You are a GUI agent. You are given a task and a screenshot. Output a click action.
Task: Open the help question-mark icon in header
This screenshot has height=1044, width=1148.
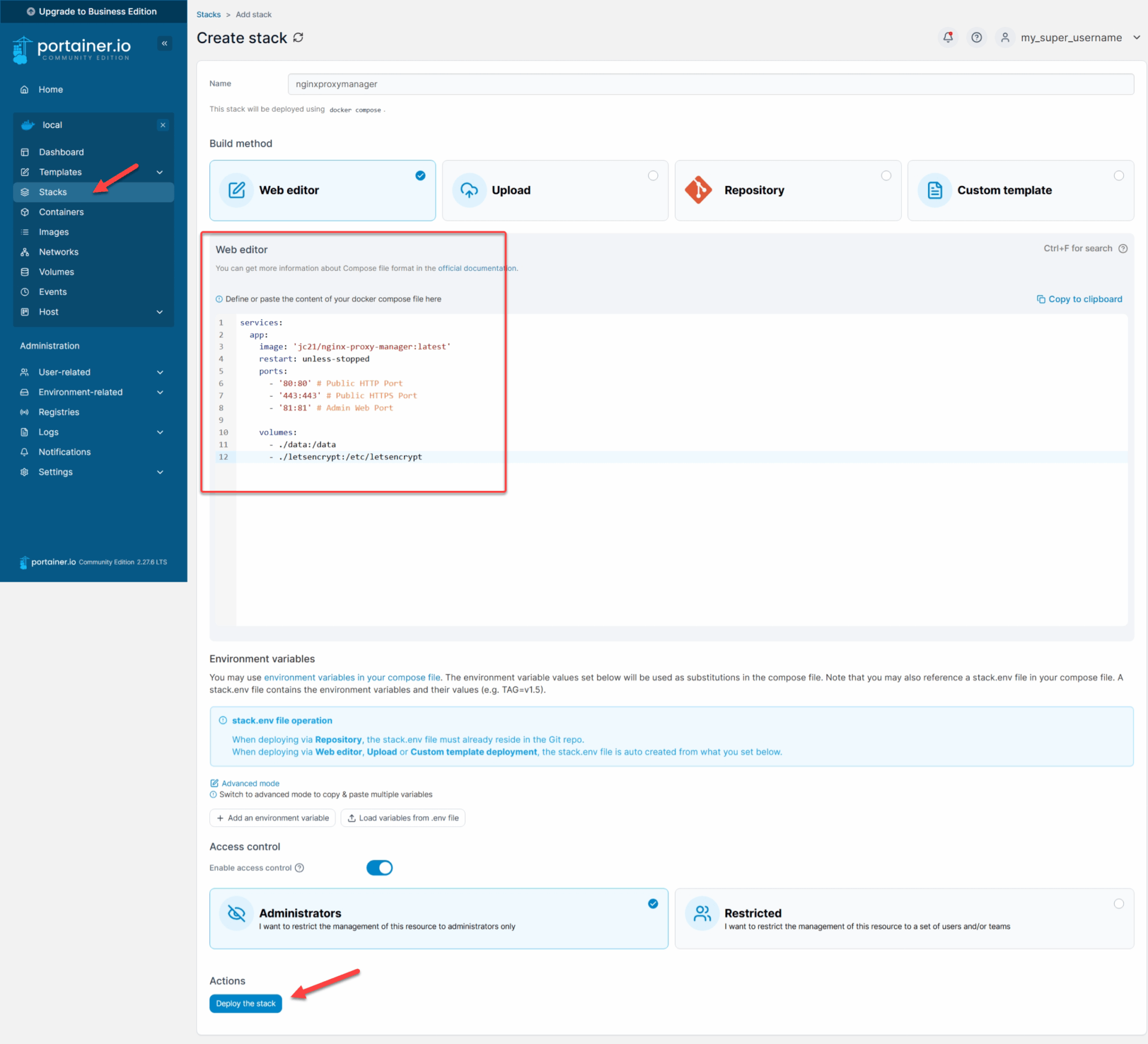[976, 38]
